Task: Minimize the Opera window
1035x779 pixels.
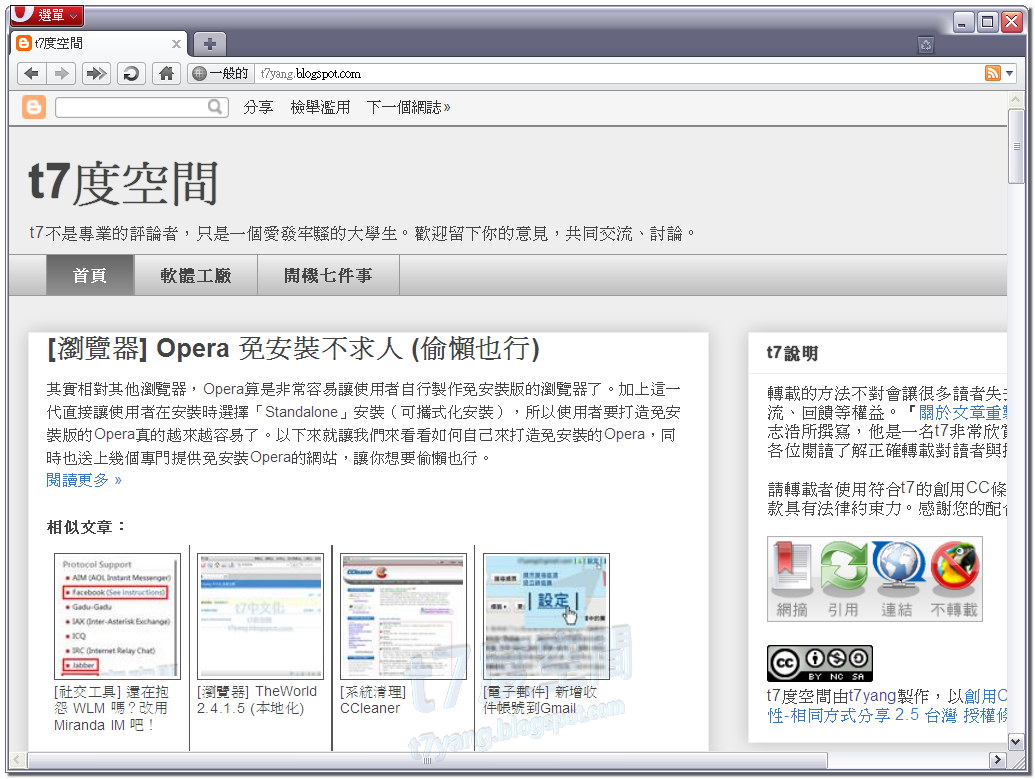Action: tap(963, 22)
